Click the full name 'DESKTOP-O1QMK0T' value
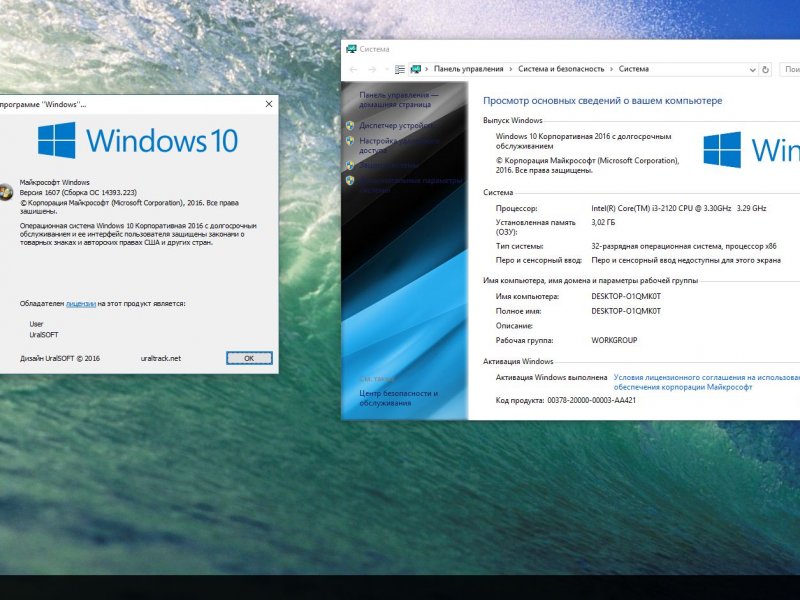The image size is (800, 600). pos(626,311)
